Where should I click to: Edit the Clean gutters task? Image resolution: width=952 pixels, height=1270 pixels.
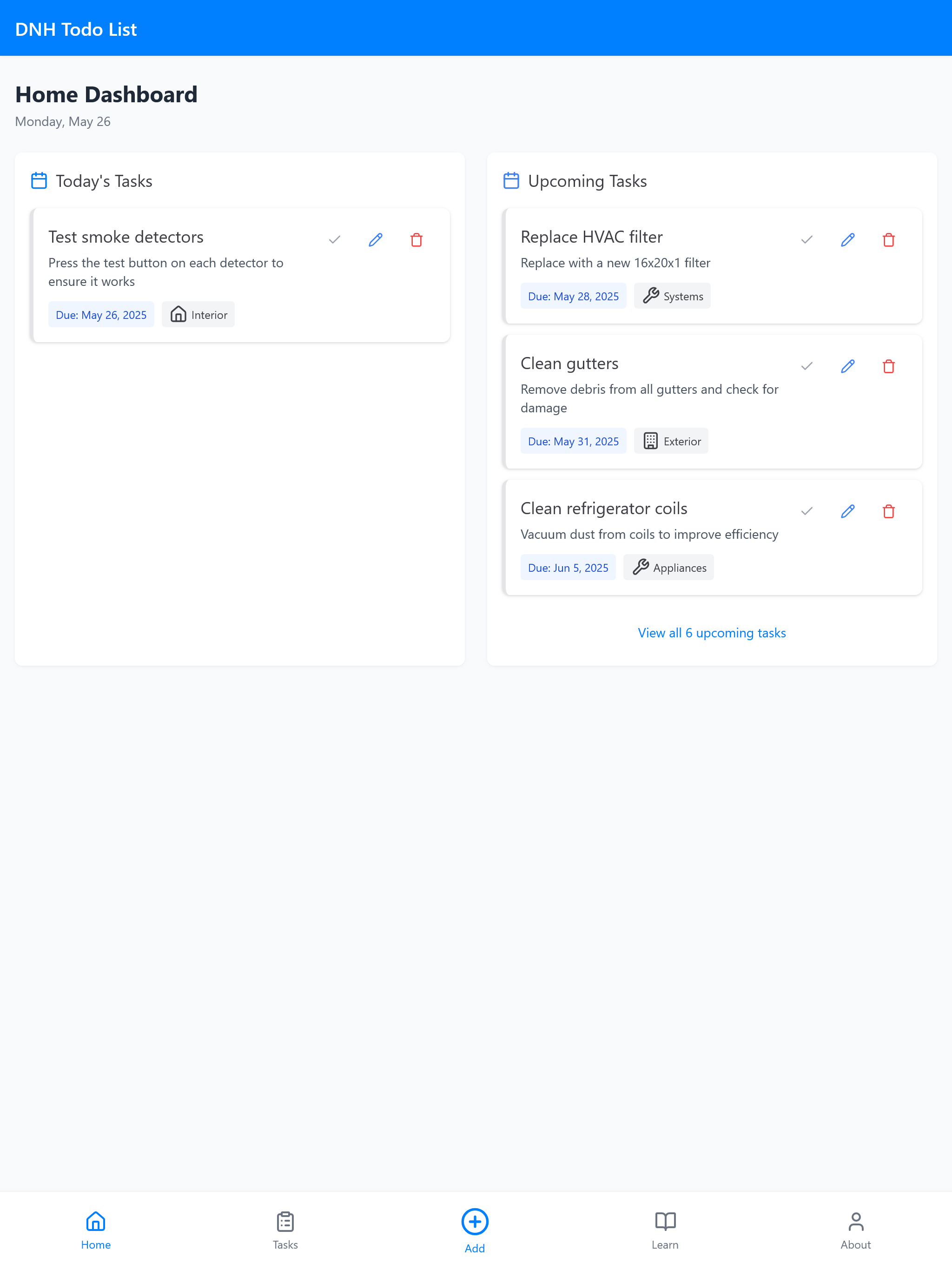click(847, 366)
